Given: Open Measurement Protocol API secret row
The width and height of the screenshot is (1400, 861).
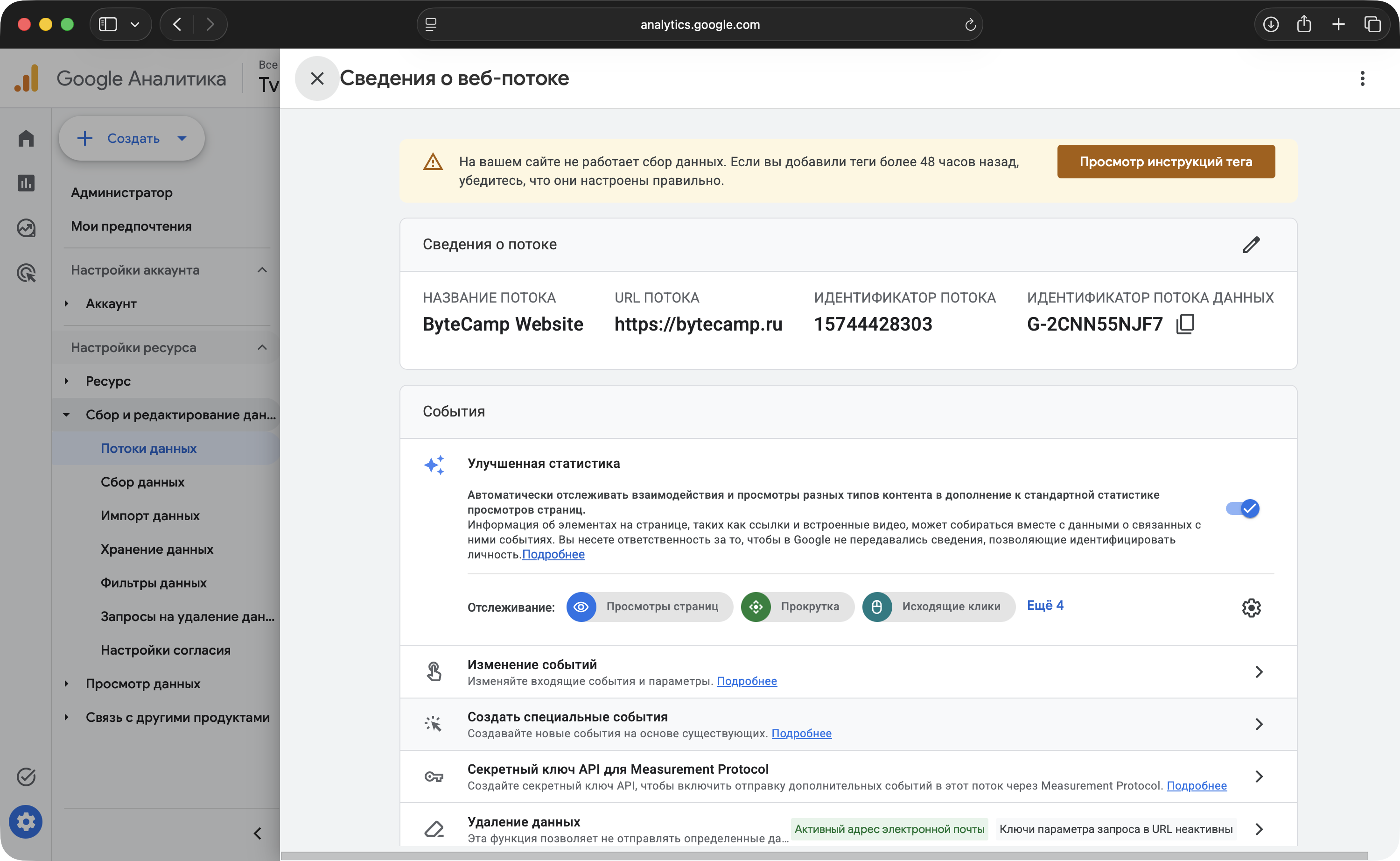Looking at the screenshot, I should tap(848, 777).
